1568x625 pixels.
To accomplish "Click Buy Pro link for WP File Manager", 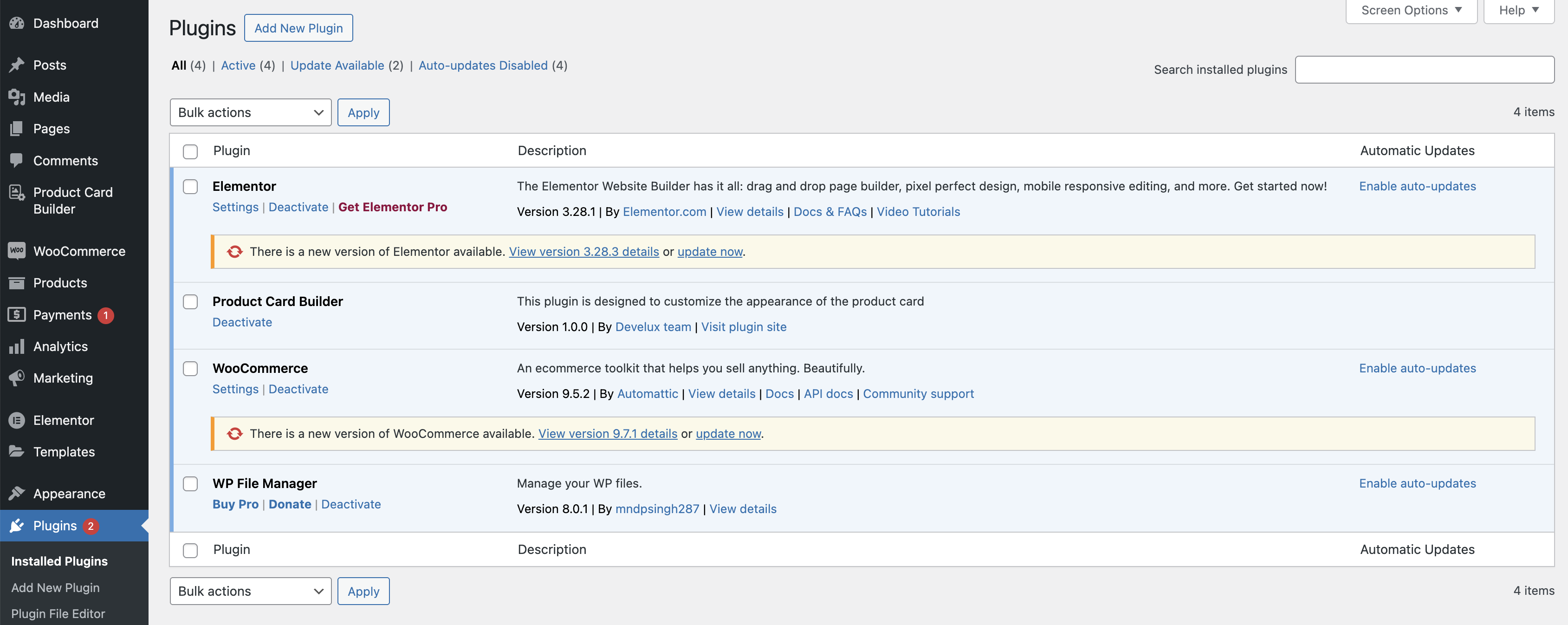I will point(235,504).
